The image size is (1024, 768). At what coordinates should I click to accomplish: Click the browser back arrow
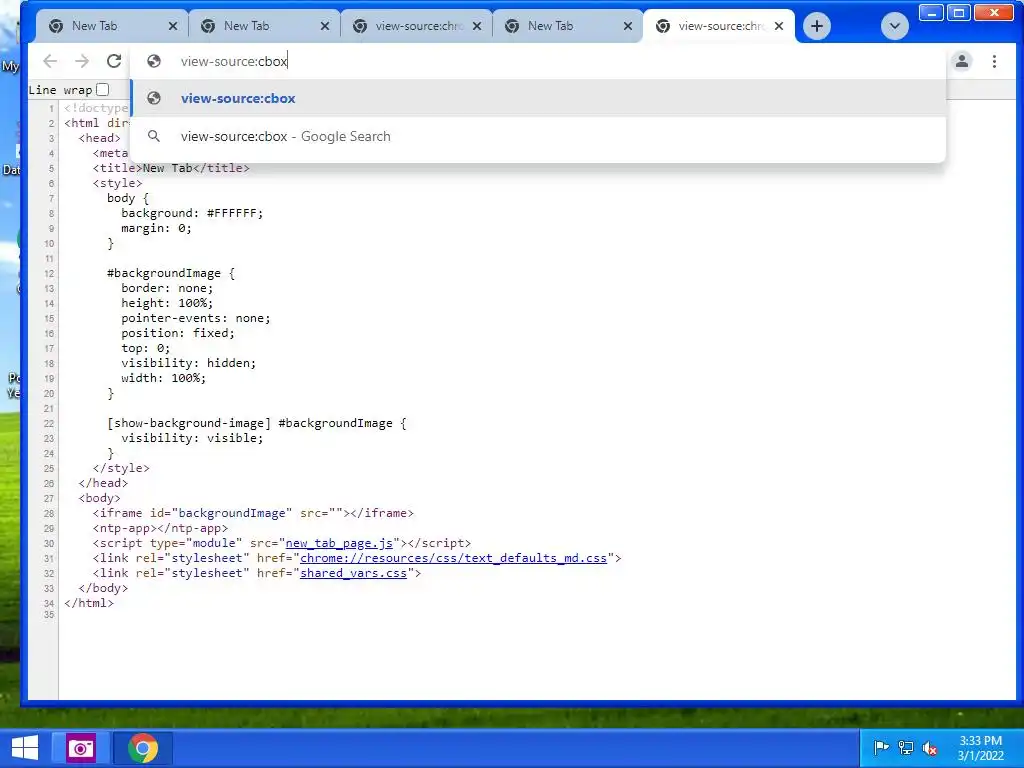coord(50,61)
